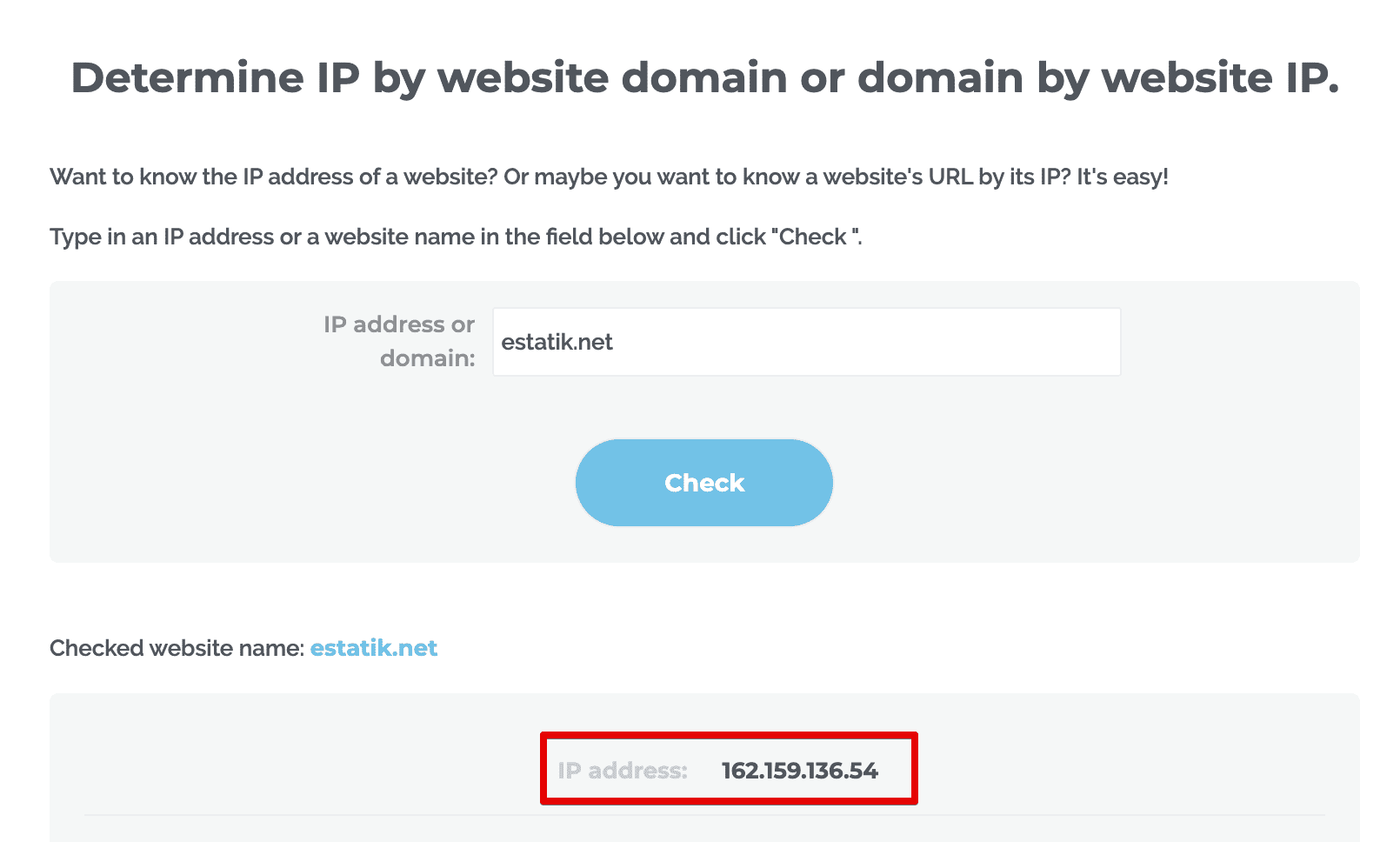Viewport: 1400px width, 842px height.
Task: Click the "IP address:" result label
Action: coord(622,770)
